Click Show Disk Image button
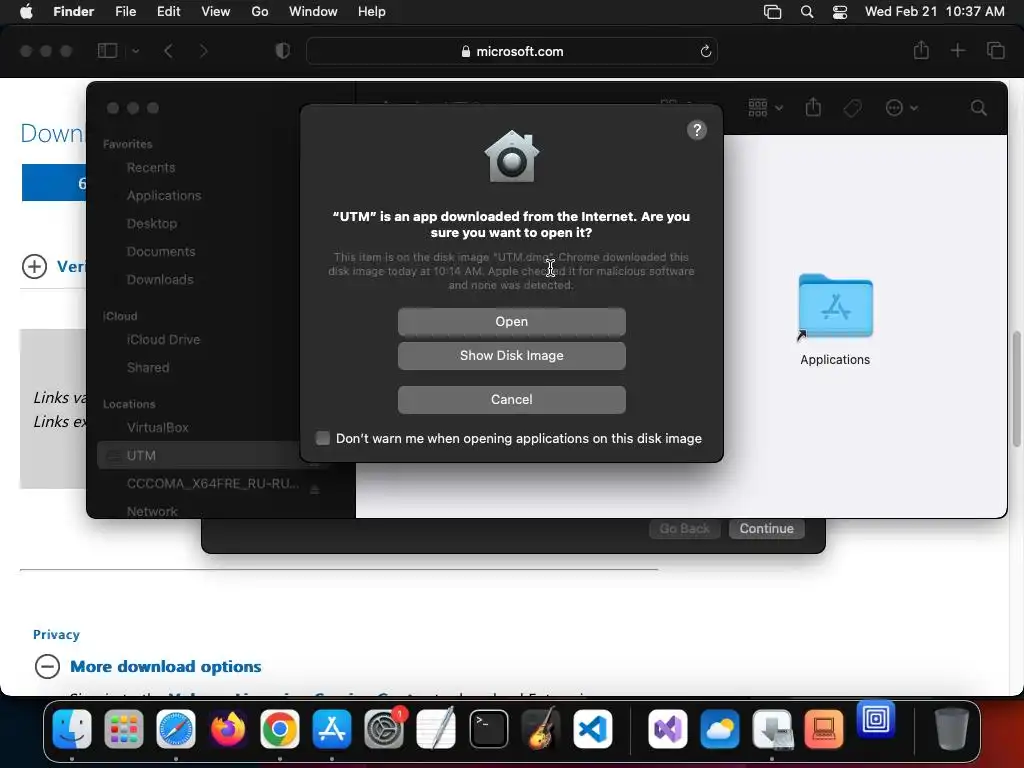This screenshot has height=768, width=1024. [x=511, y=356]
